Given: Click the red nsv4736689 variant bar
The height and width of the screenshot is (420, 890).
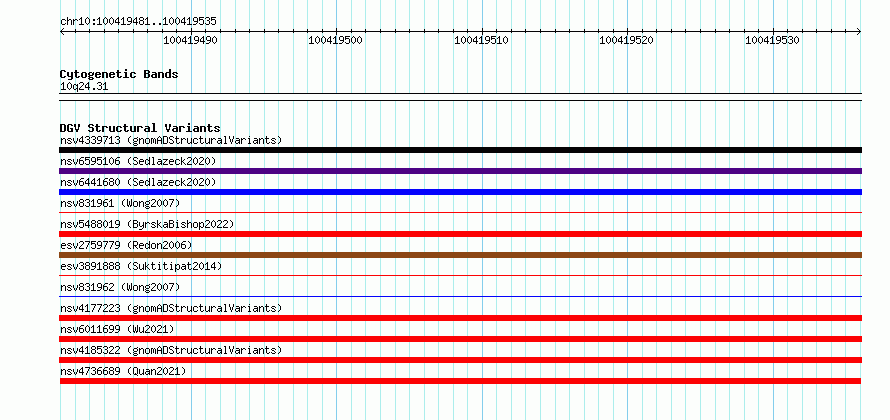Looking at the screenshot, I should [x=460, y=381].
